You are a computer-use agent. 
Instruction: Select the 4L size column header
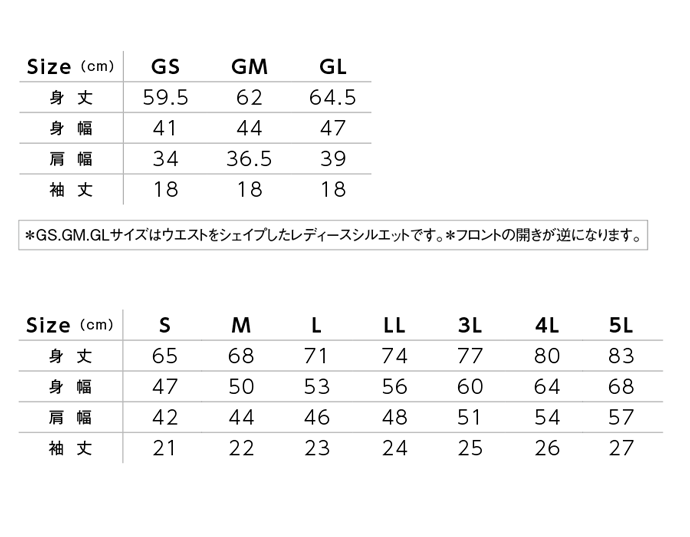(x=547, y=326)
